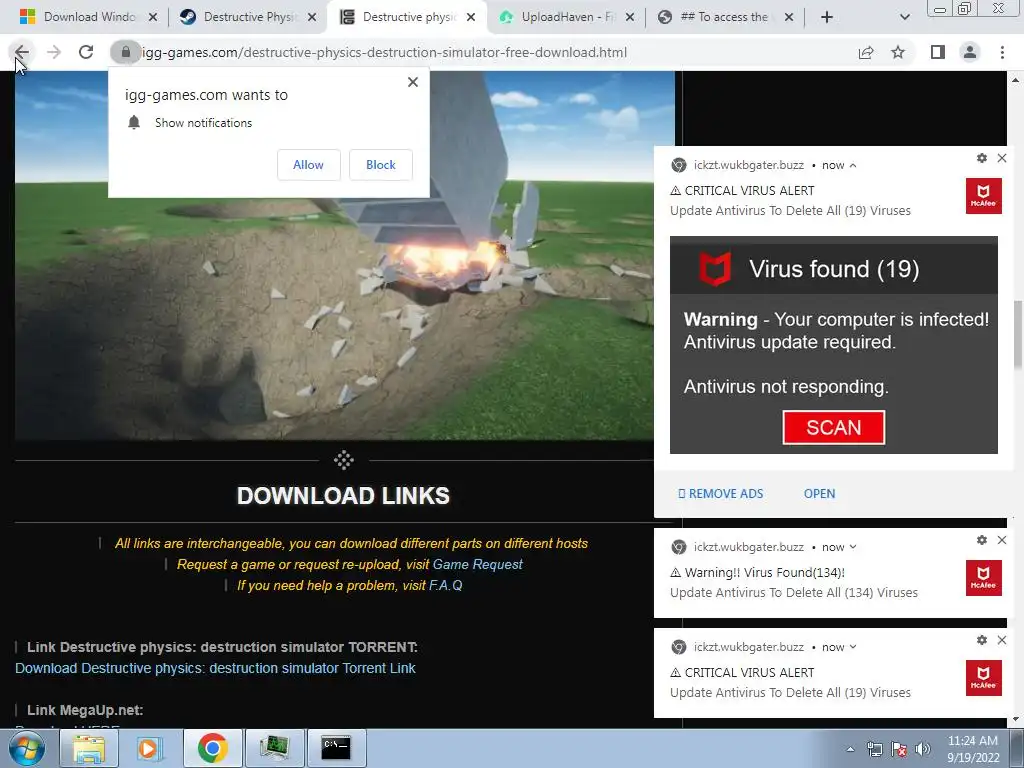Click the forward navigation arrow
The width and height of the screenshot is (1024, 768).
tap(54, 52)
